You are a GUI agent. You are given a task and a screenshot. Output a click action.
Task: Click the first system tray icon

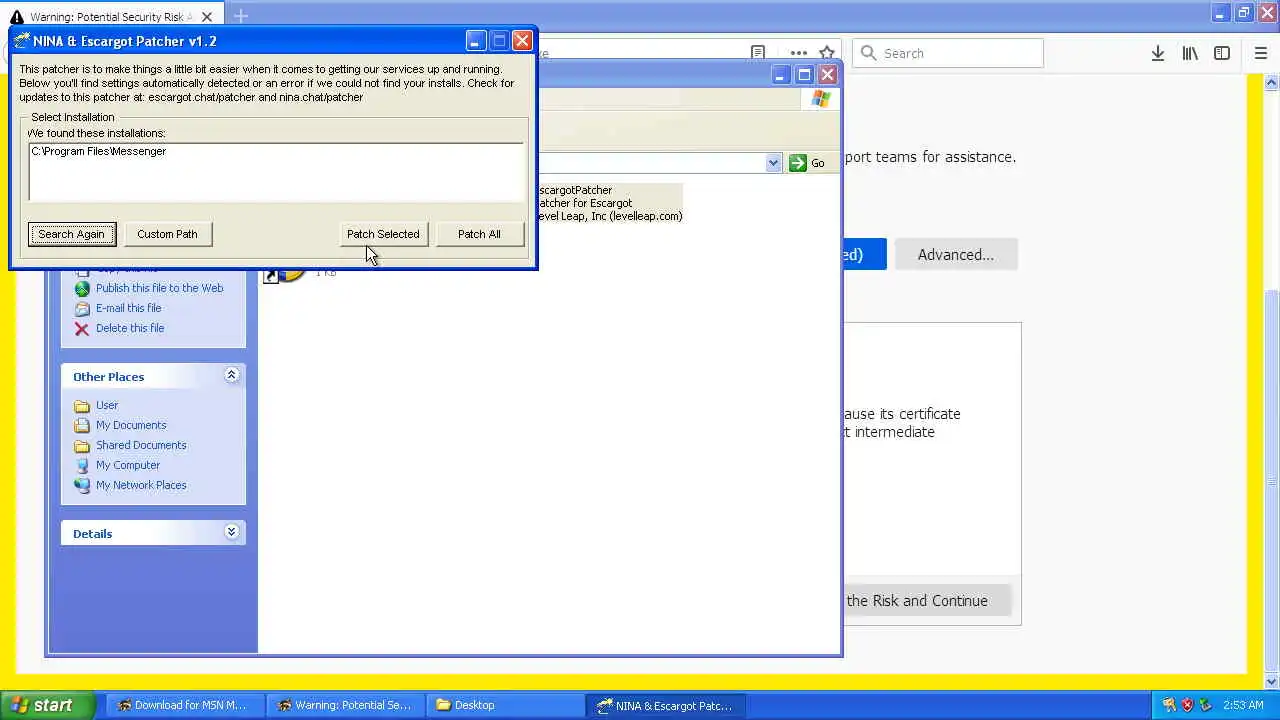point(1169,705)
